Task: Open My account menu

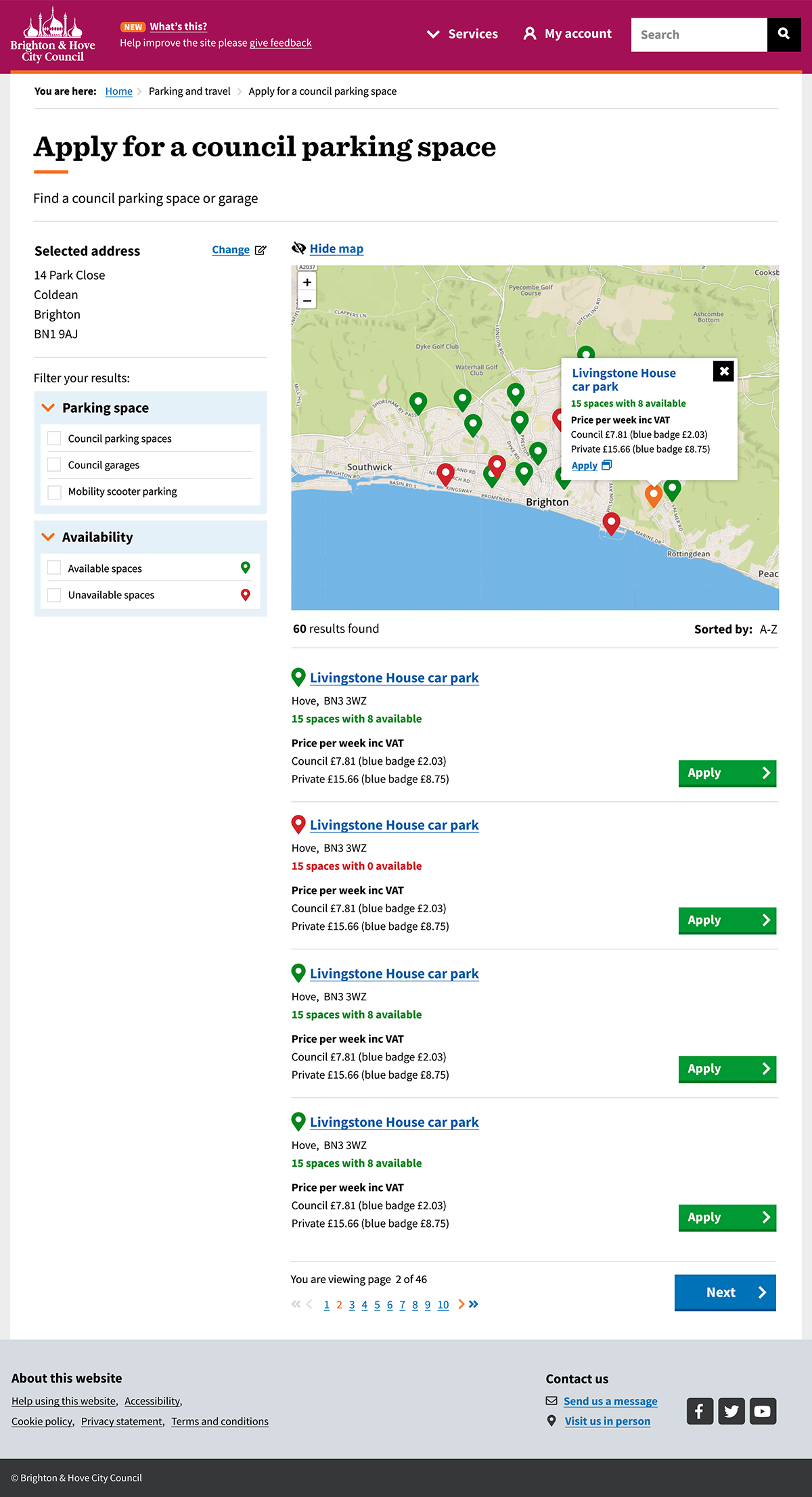Action: (568, 34)
